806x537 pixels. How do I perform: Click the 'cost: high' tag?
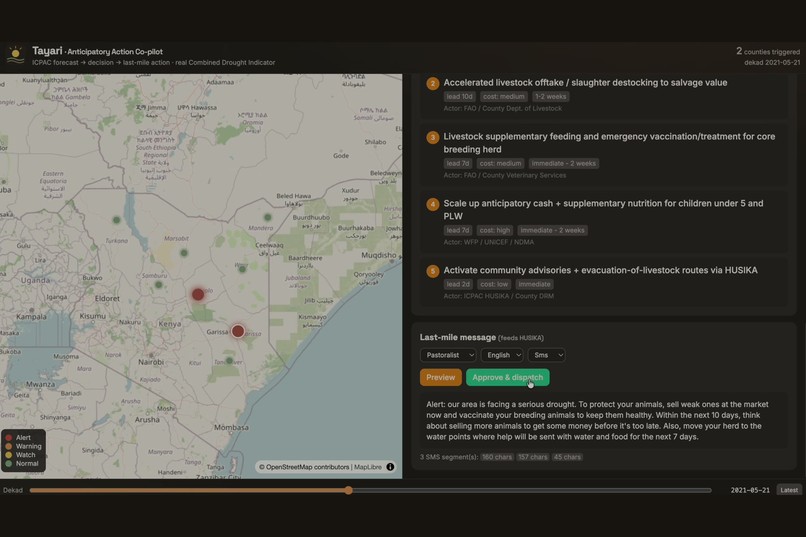pyautogui.click(x=494, y=230)
